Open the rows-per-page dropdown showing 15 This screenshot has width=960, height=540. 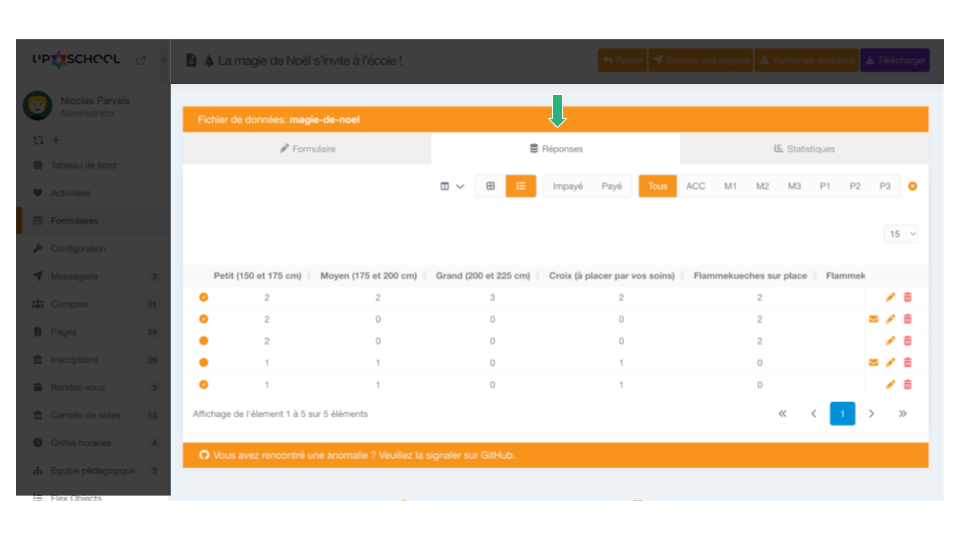pyautogui.click(x=901, y=234)
